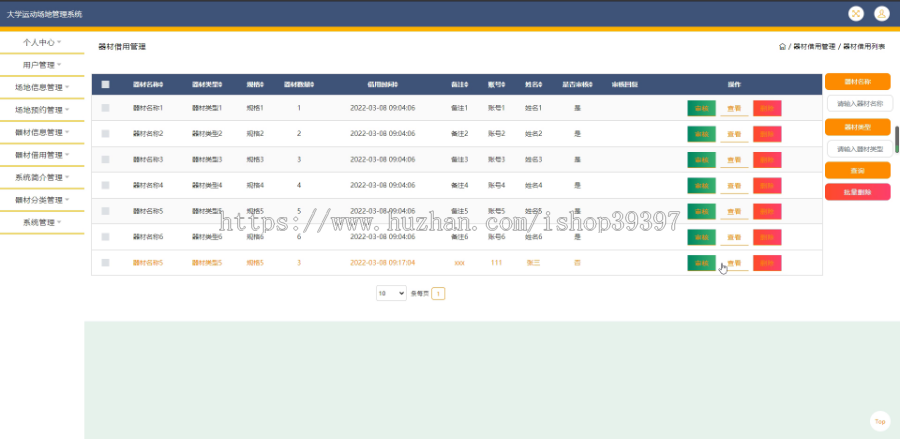Viewport: 900px width, 439px height.
Task: Click green 审核 button for 器材名称4
Action: click(701, 185)
